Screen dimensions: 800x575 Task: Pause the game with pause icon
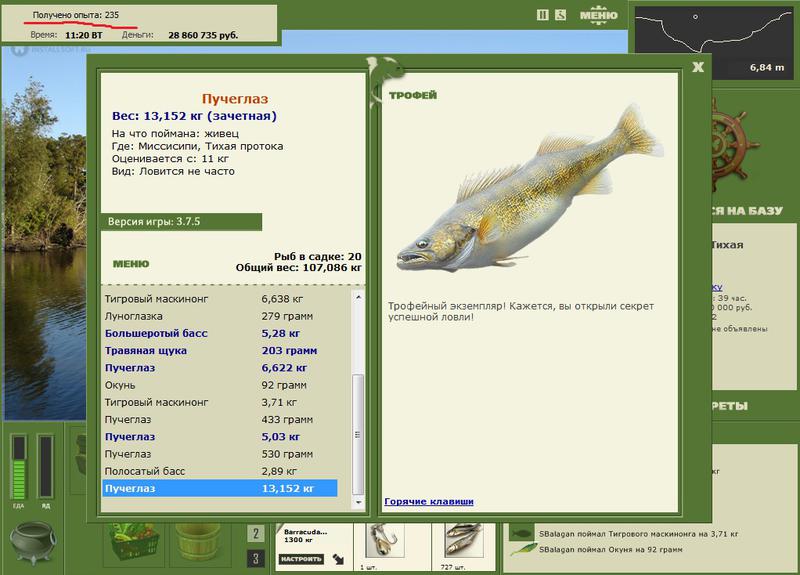(543, 15)
